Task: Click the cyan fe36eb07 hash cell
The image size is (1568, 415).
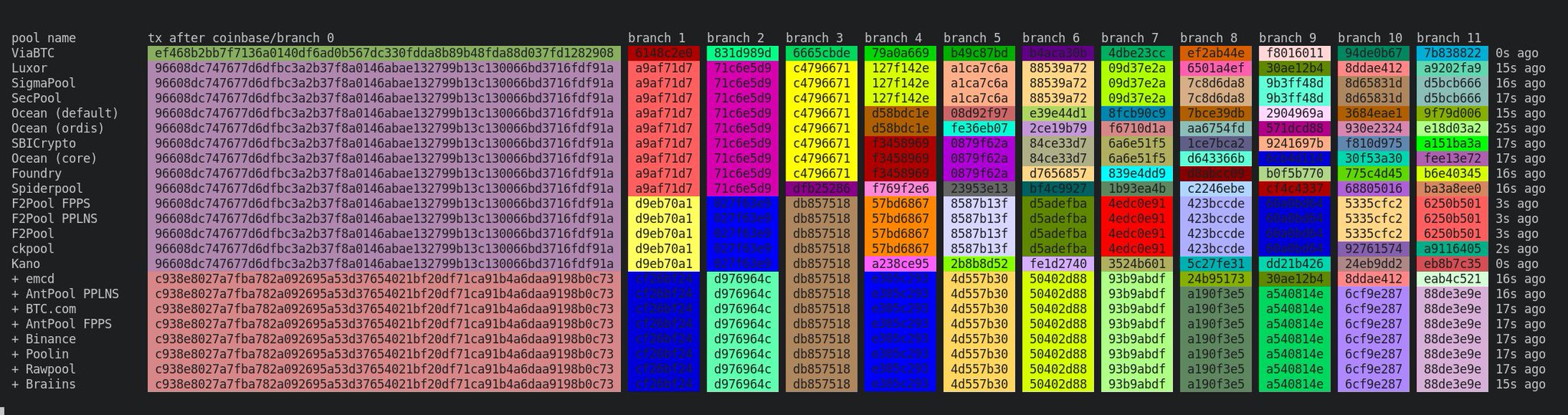Action: pyautogui.click(x=979, y=129)
